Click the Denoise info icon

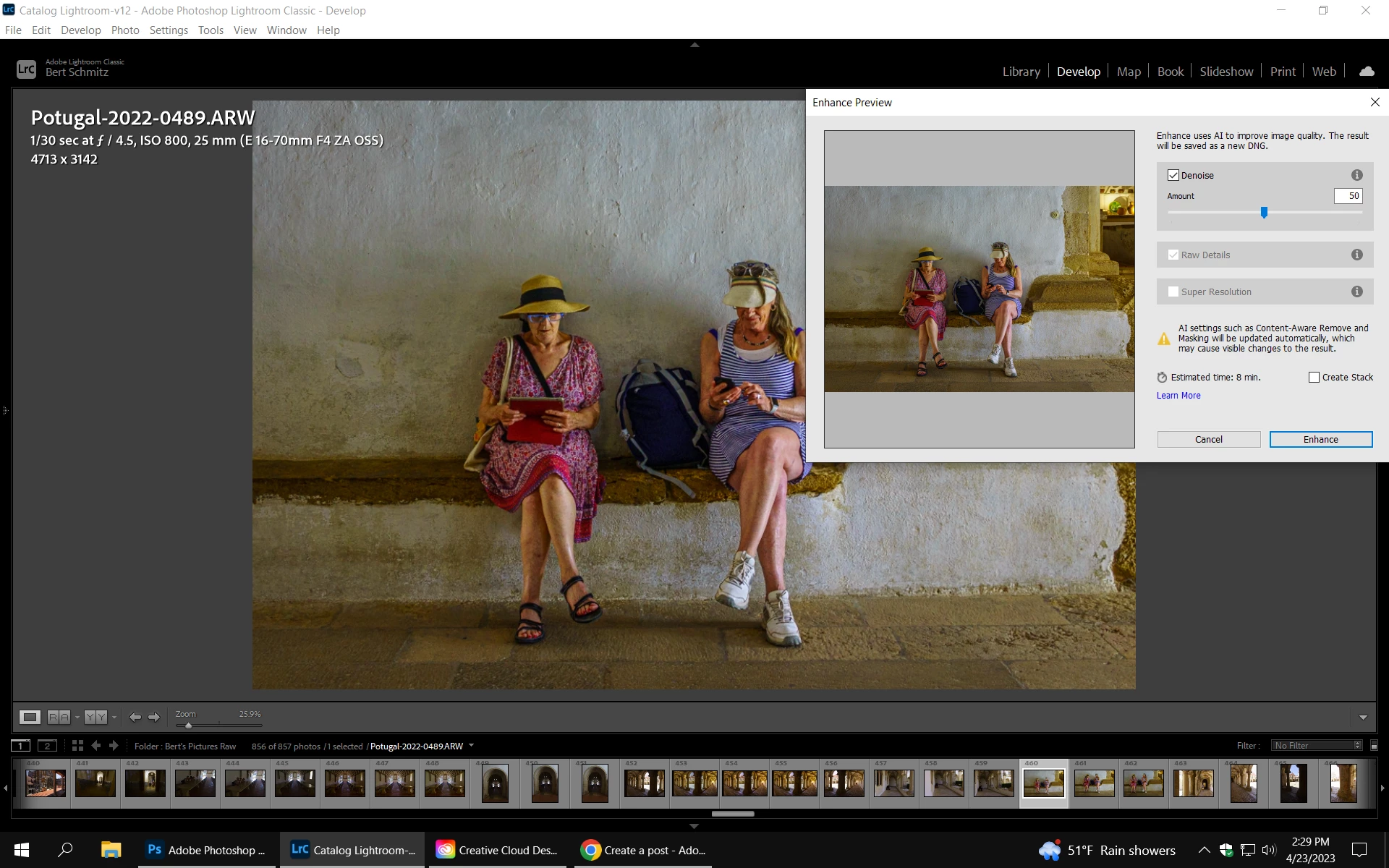pos(1356,175)
